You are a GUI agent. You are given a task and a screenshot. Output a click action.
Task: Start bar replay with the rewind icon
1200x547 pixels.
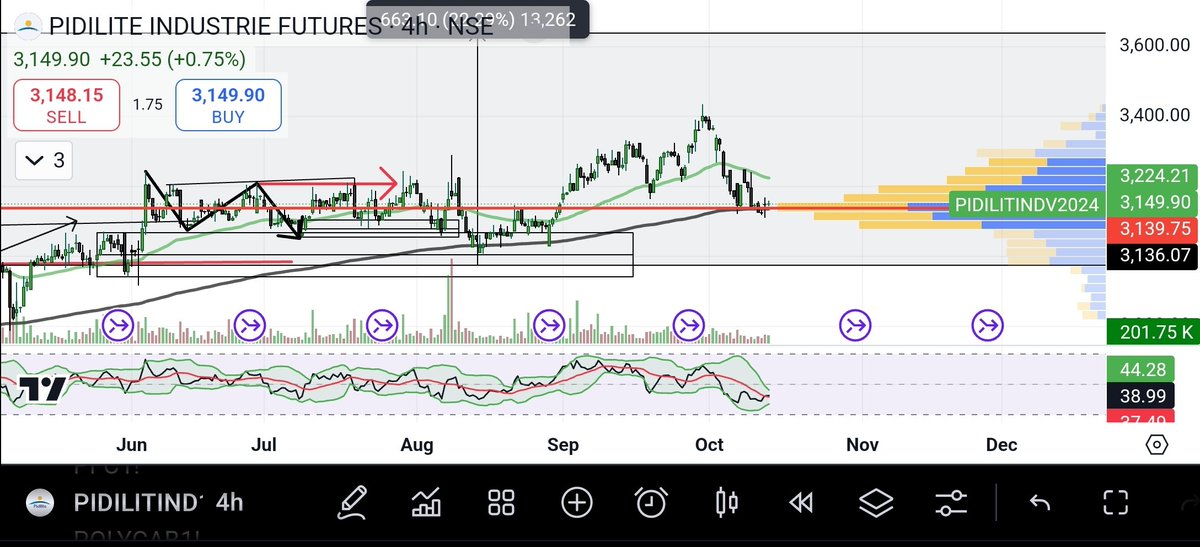tap(801, 503)
